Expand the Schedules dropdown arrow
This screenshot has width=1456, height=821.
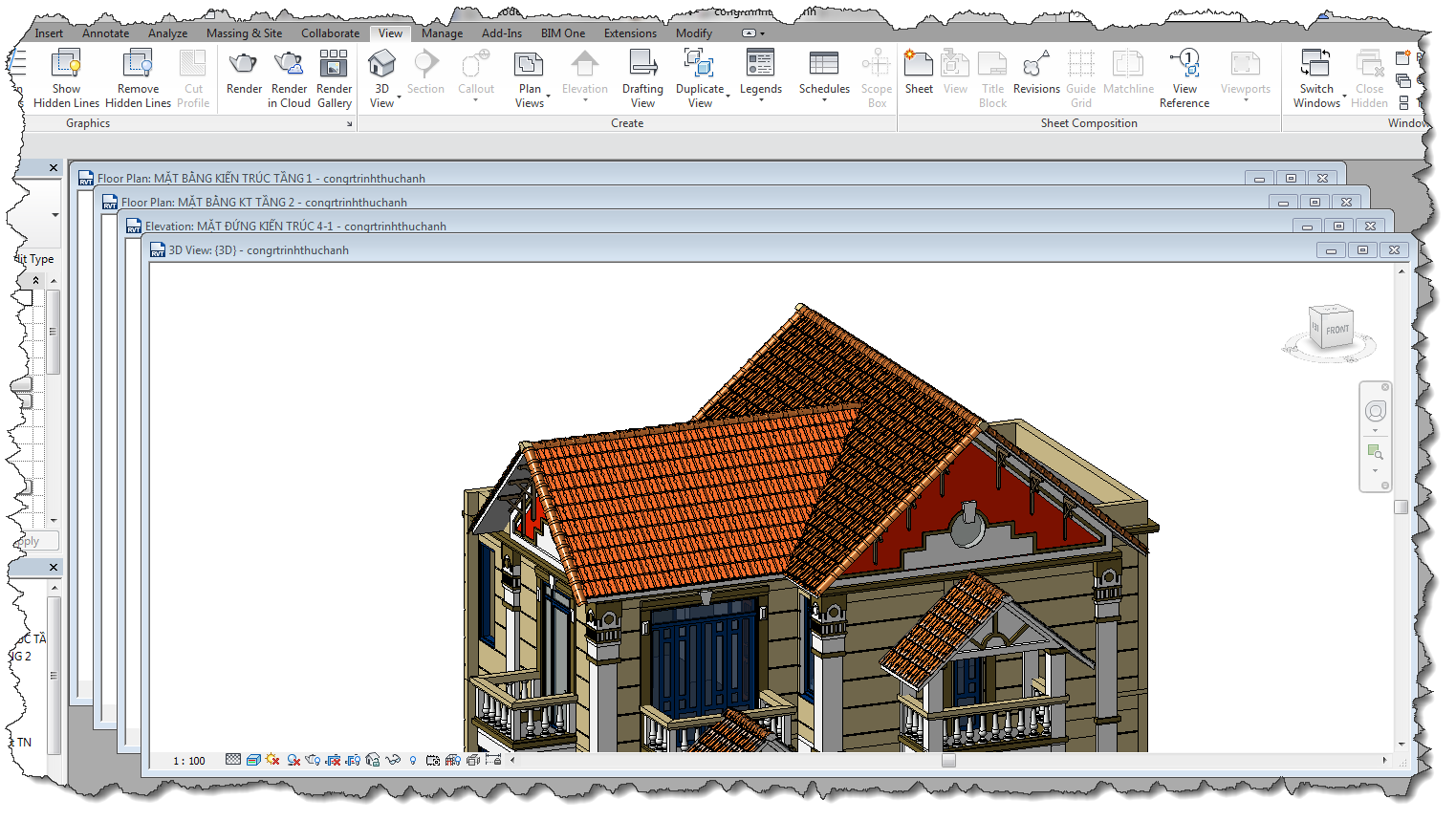coord(824,99)
